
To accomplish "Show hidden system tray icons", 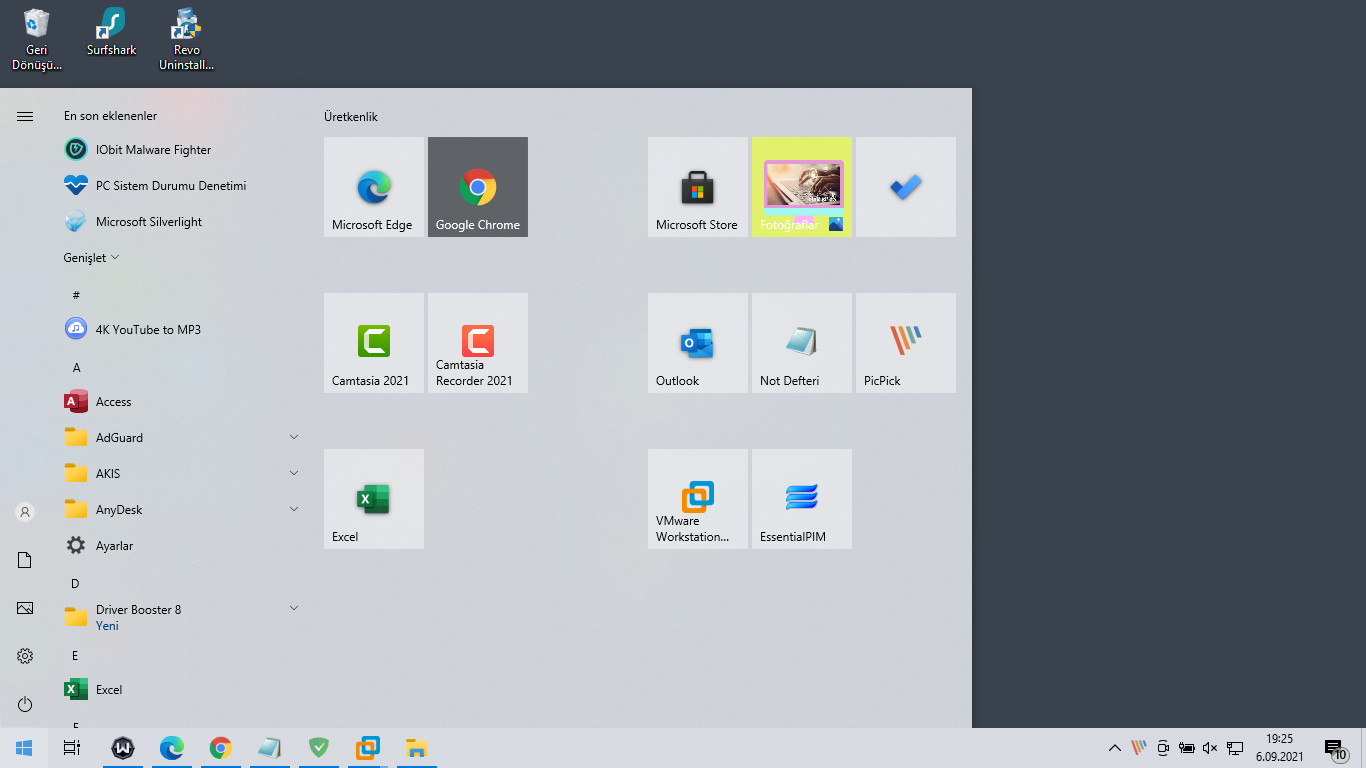I will (1115, 748).
